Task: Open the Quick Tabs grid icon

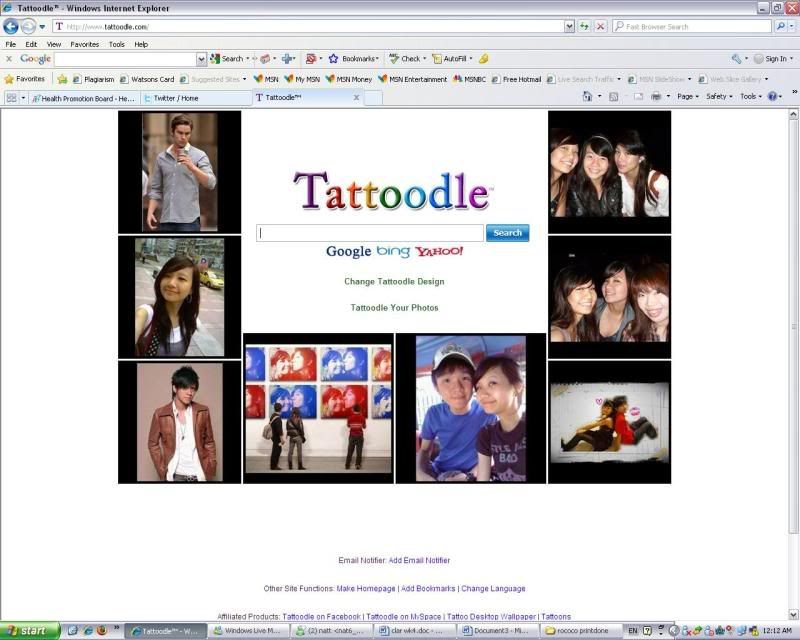Action: [11, 97]
